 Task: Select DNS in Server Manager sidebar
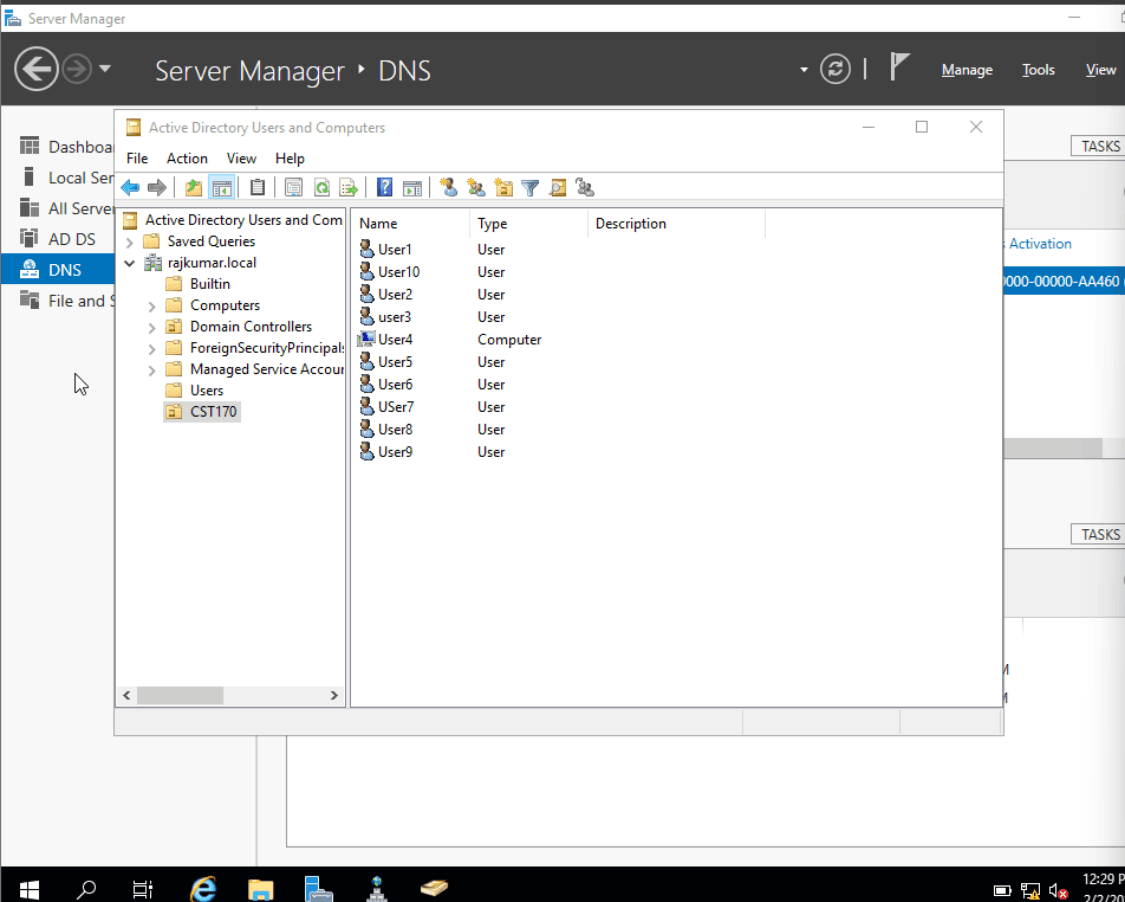pyautogui.click(x=57, y=270)
